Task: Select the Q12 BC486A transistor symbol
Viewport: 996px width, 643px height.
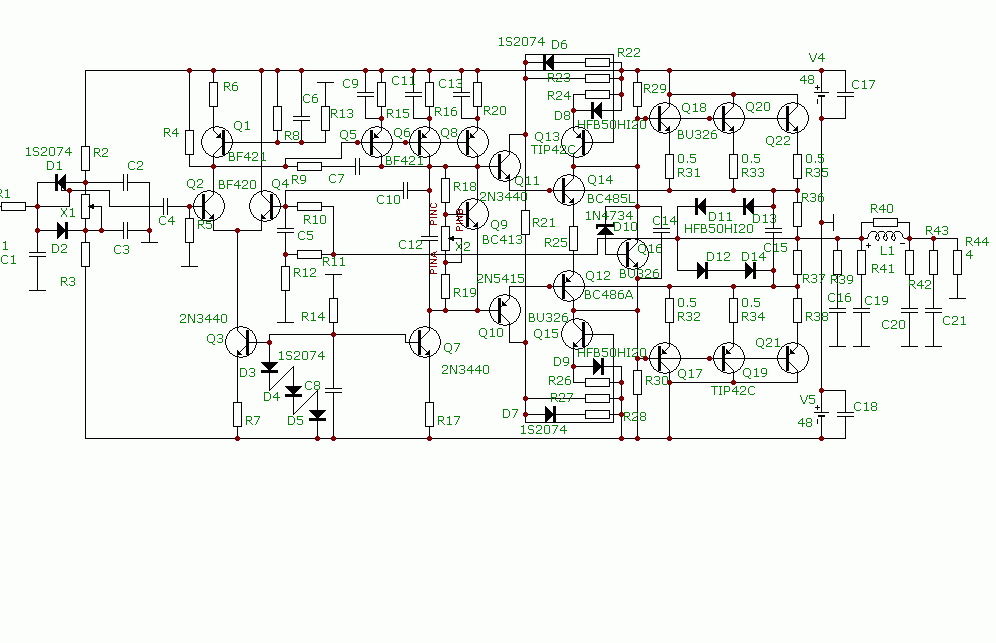Action: click(x=569, y=285)
